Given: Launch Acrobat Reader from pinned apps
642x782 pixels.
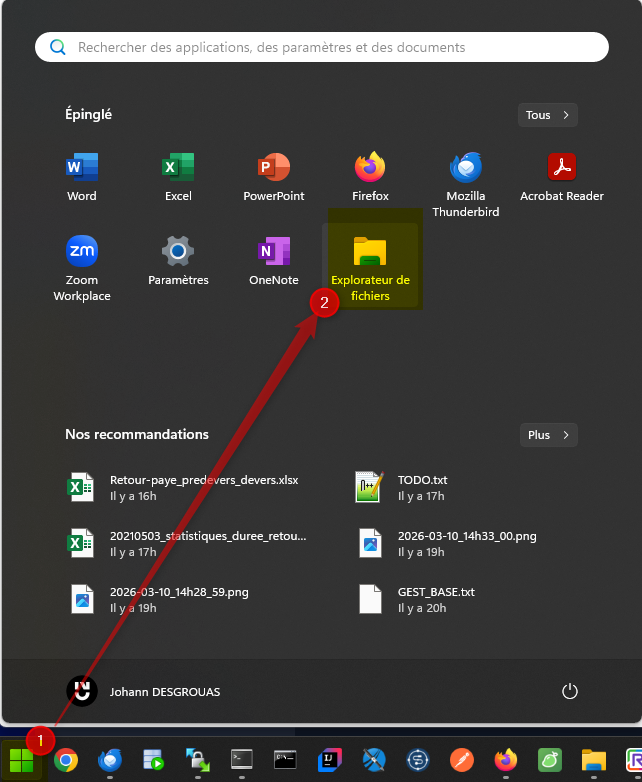Looking at the screenshot, I should pos(561,176).
